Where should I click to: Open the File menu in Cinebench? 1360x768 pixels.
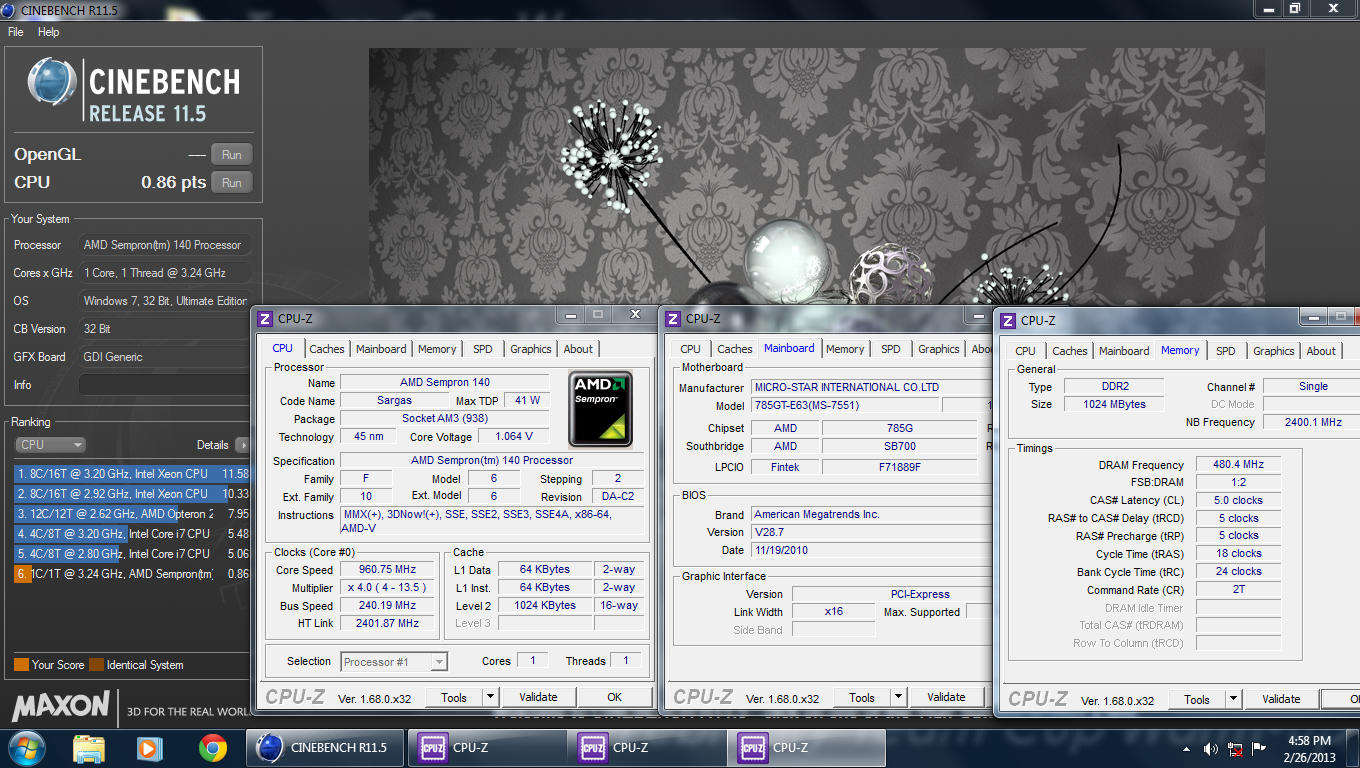click(x=16, y=32)
